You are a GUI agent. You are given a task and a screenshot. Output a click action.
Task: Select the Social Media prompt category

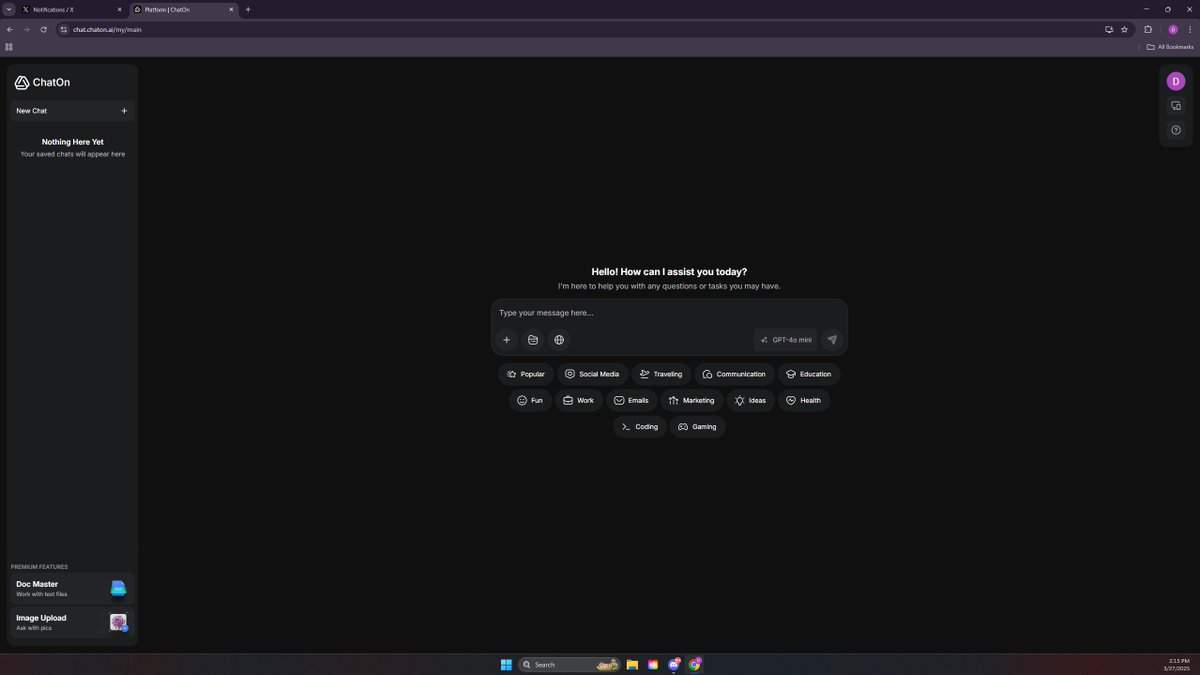(x=592, y=374)
